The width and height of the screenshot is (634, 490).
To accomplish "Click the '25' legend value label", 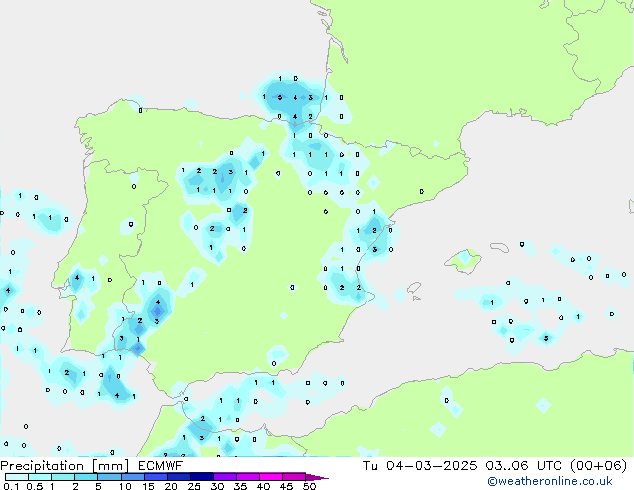I will tap(194, 486).
